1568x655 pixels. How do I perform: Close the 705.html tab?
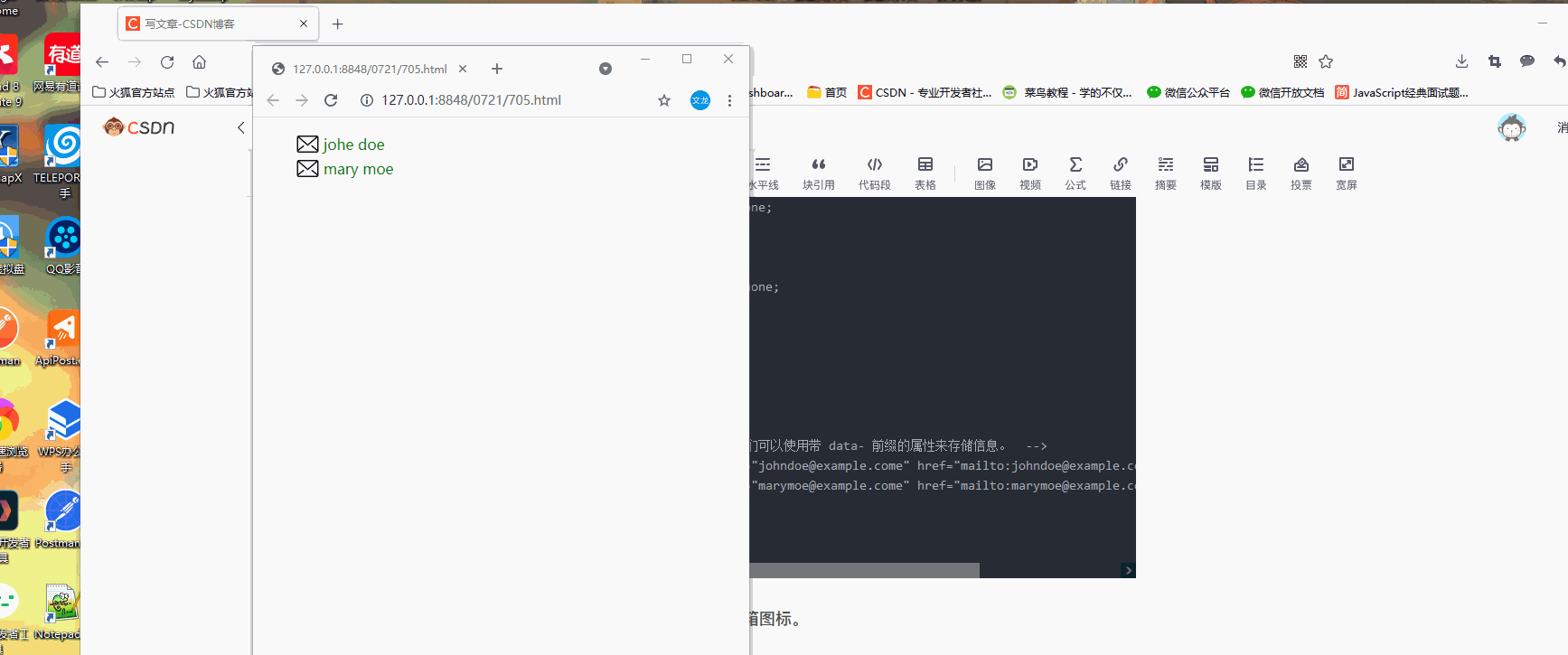(463, 69)
